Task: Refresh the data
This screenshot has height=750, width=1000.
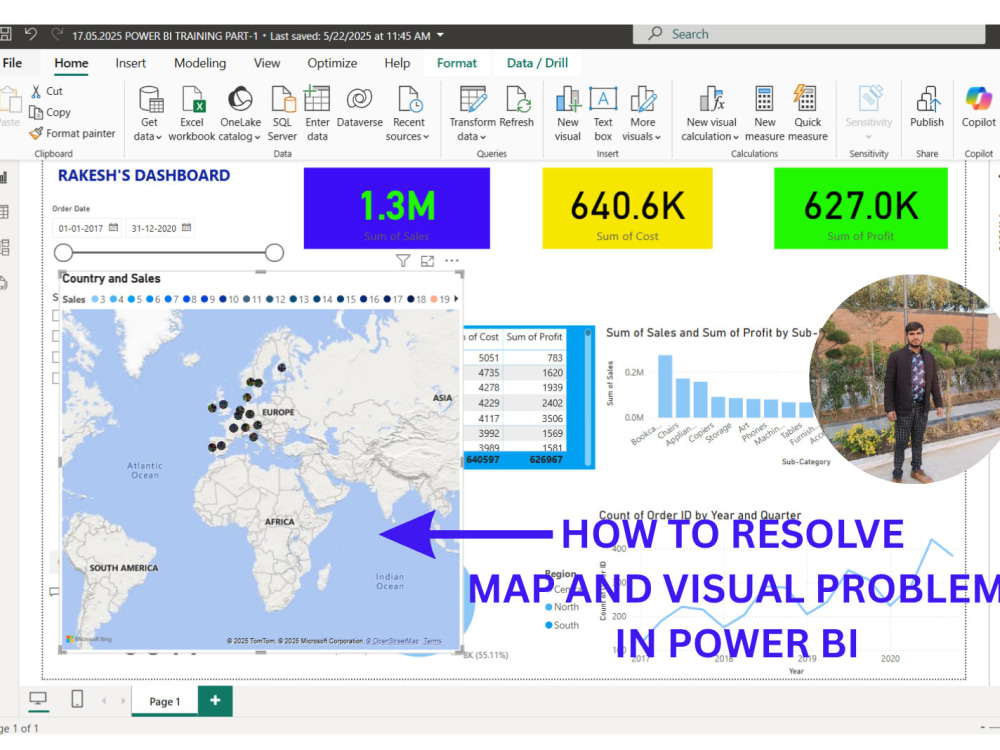Action: coord(517,107)
